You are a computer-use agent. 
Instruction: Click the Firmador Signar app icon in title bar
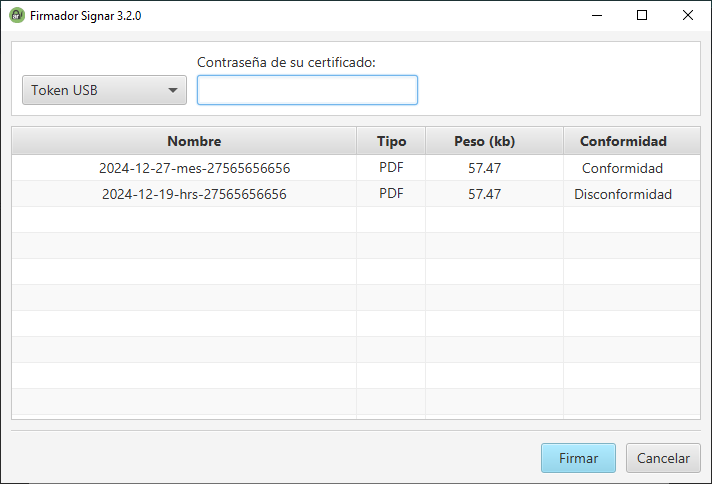[17, 15]
